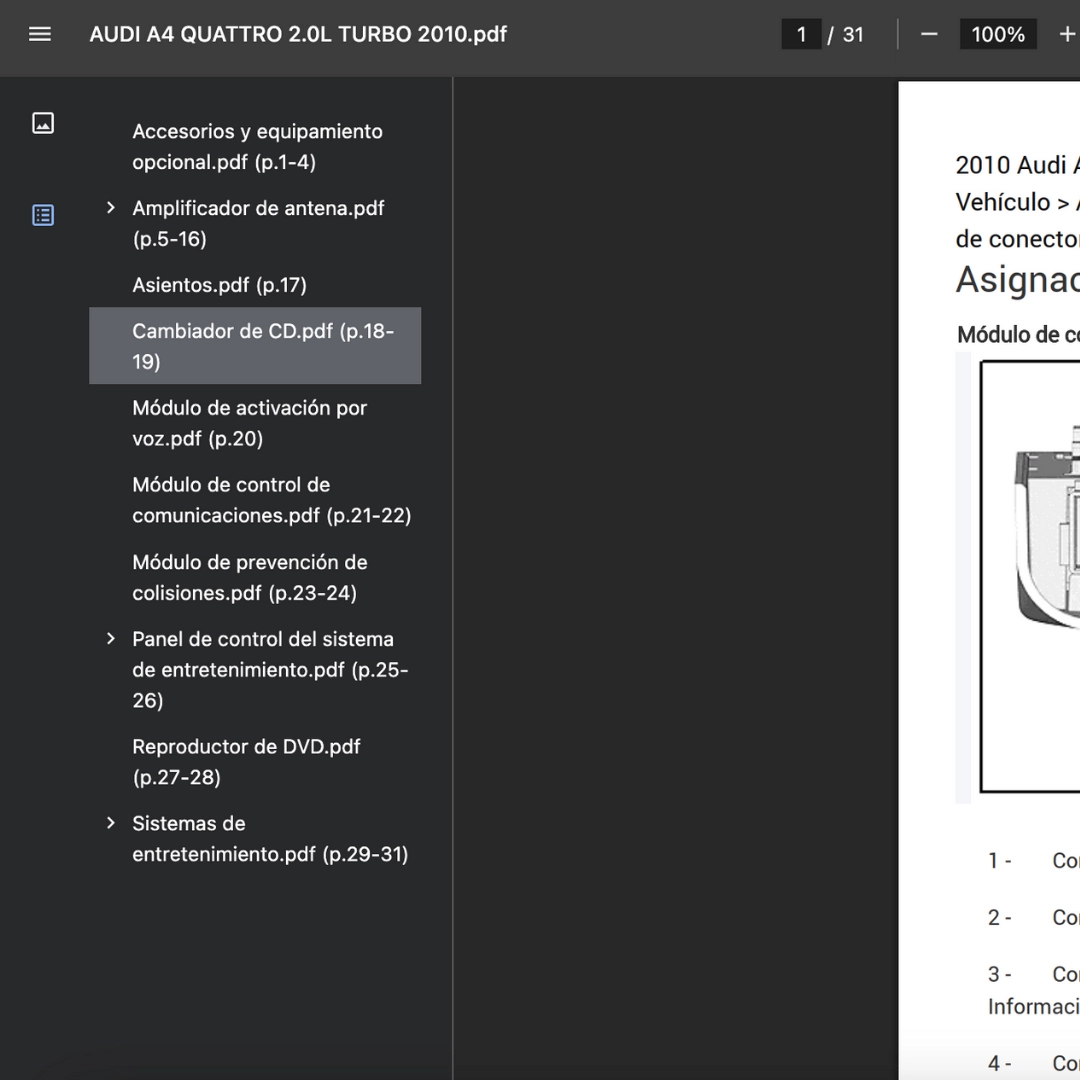The width and height of the screenshot is (1080, 1080).
Task: Toggle the sidebar with the hamburger menu icon
Action: pyautogui.click(x=40, y=34)
